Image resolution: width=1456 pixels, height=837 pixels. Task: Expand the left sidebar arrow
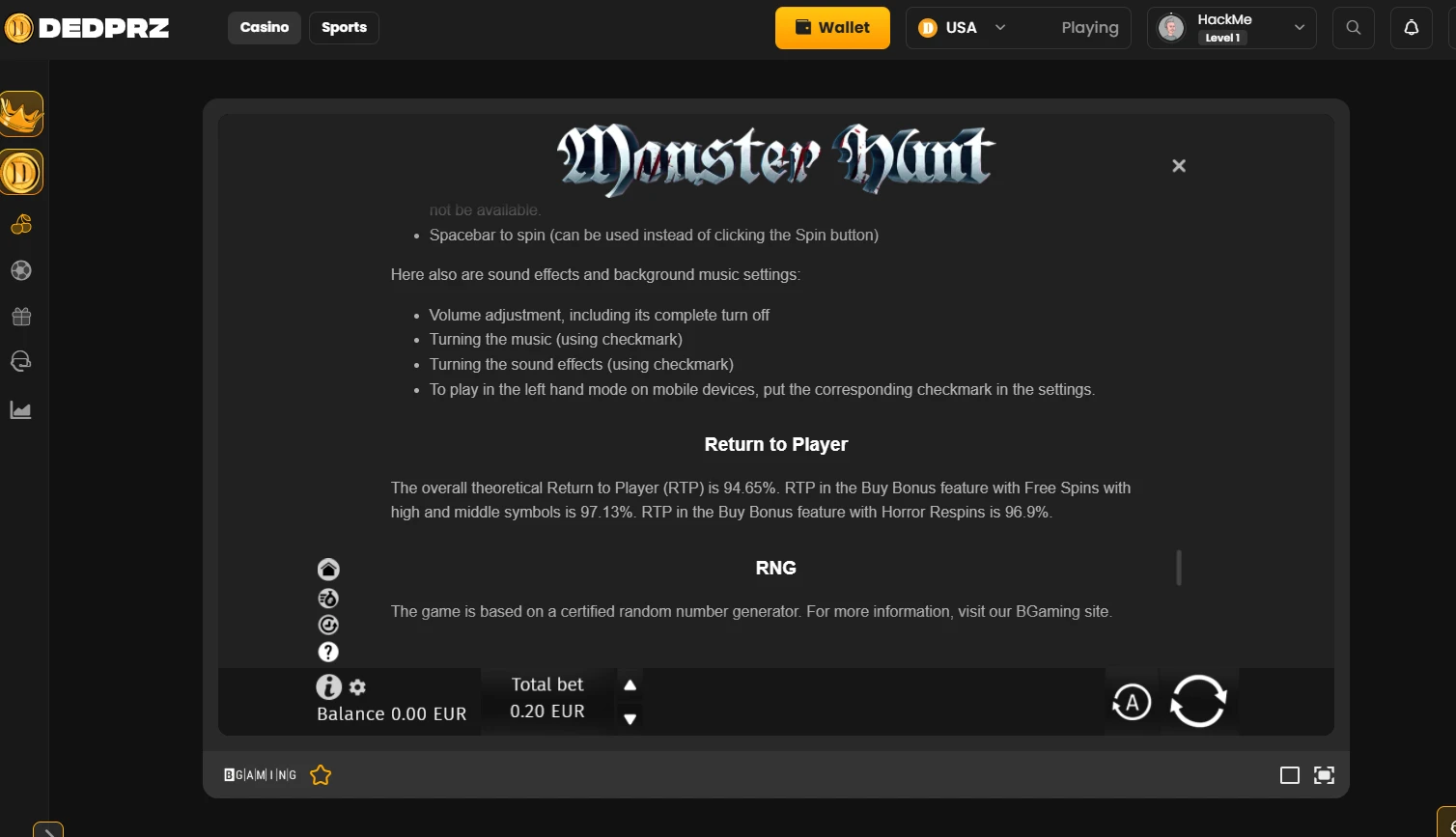point(48,830)
